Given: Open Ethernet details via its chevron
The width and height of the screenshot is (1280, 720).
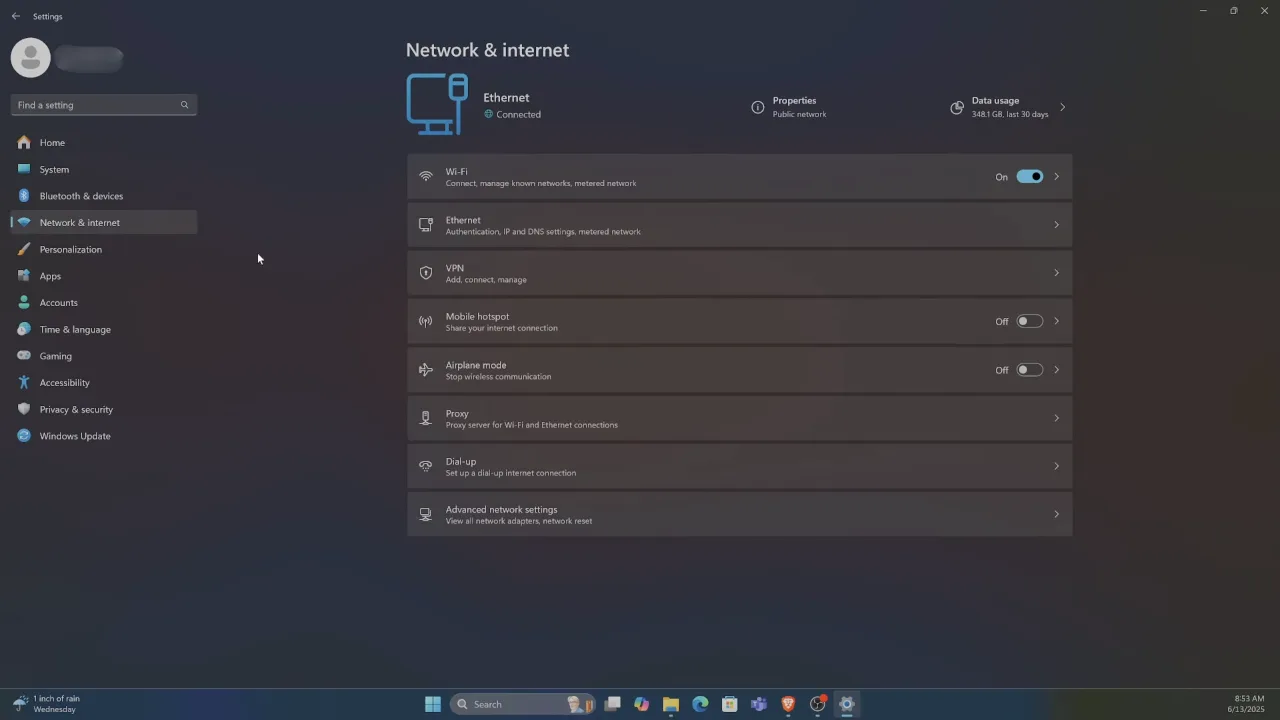Looking at the screenshot, I should 1056,224.
